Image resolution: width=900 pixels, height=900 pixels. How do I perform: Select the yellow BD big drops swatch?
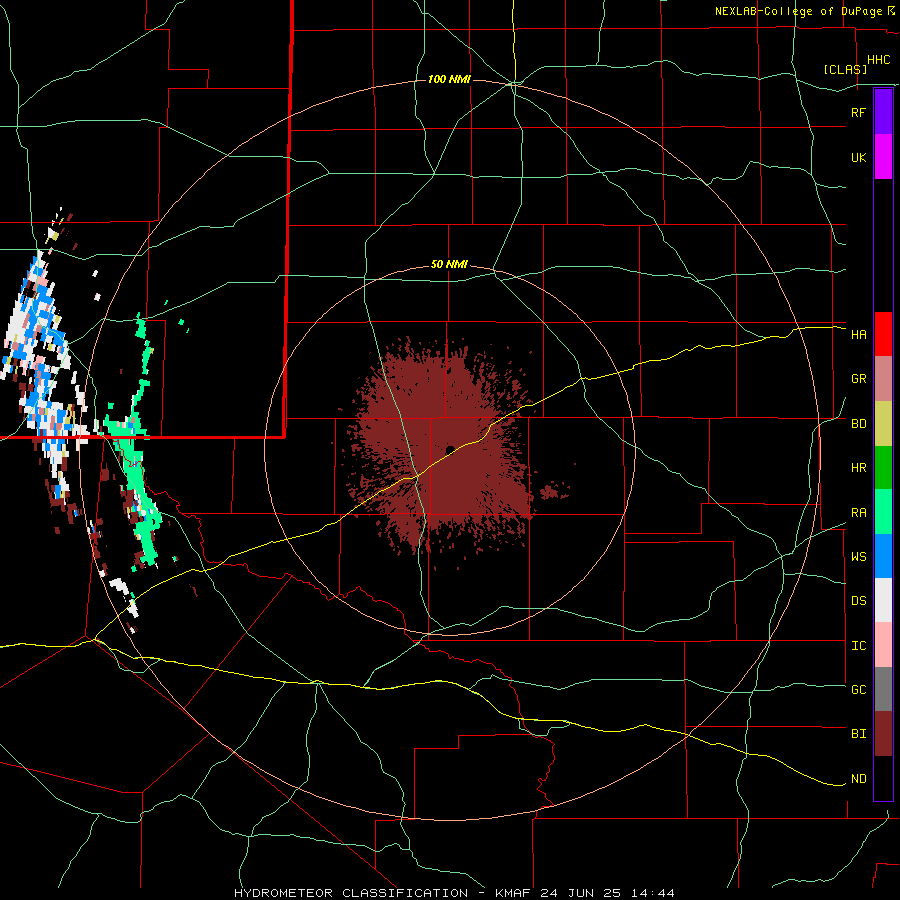(x=883, y=424)
